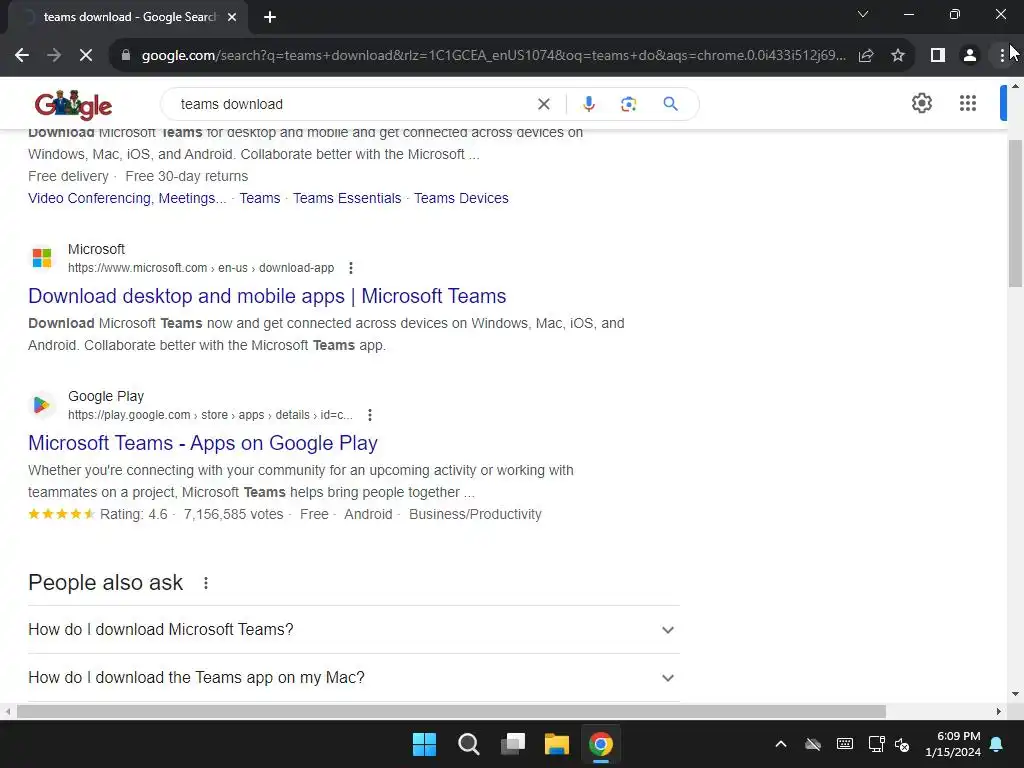Clear the search box text
The width and height of the screenshot is (1024, 768).
(x=543, y=104)
